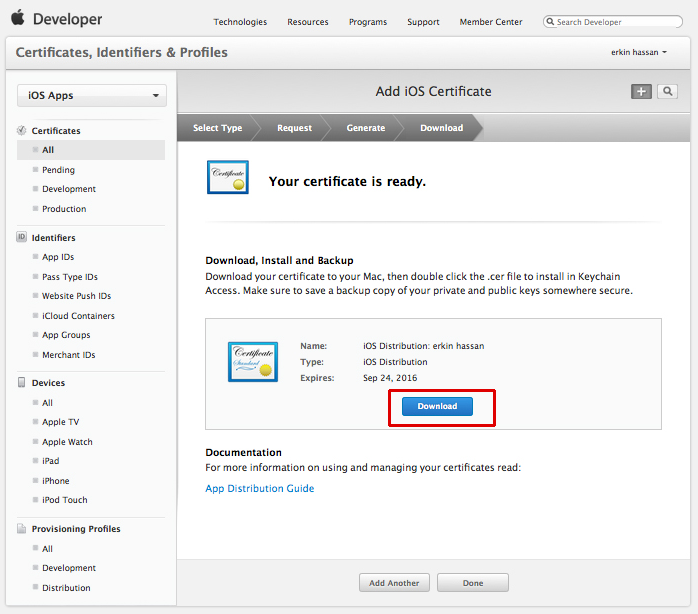Open Pass Type IDs
Screen dimensions: 698x614
click(x=70, y=277)
